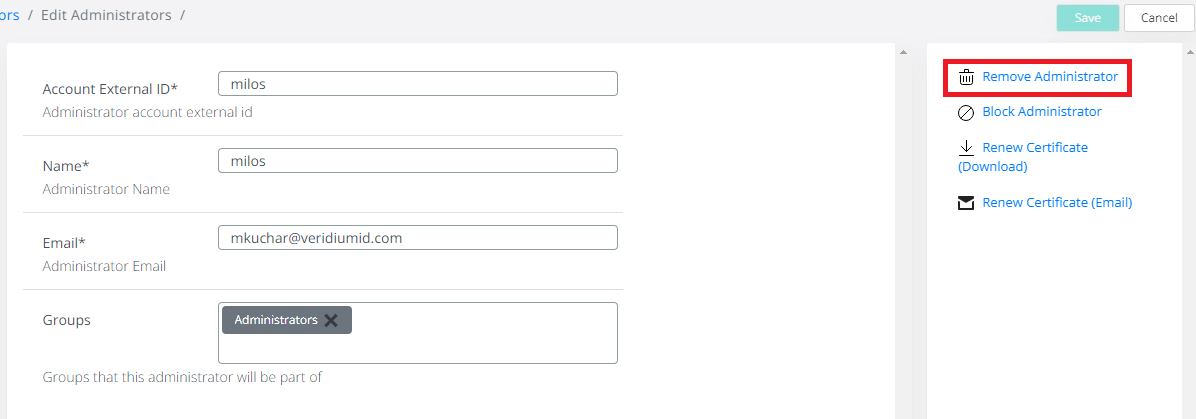Select the Block Administrator link text
This screenshot has width=1196, height=419.
[1042, 112]
